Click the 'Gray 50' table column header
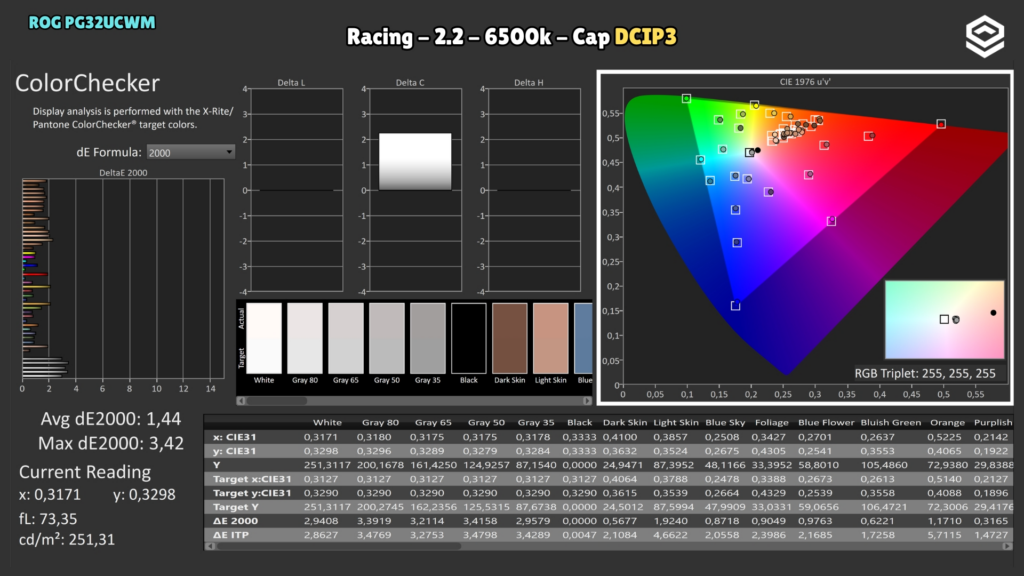Screen dimensions: 1024x576 coord(486,423)
